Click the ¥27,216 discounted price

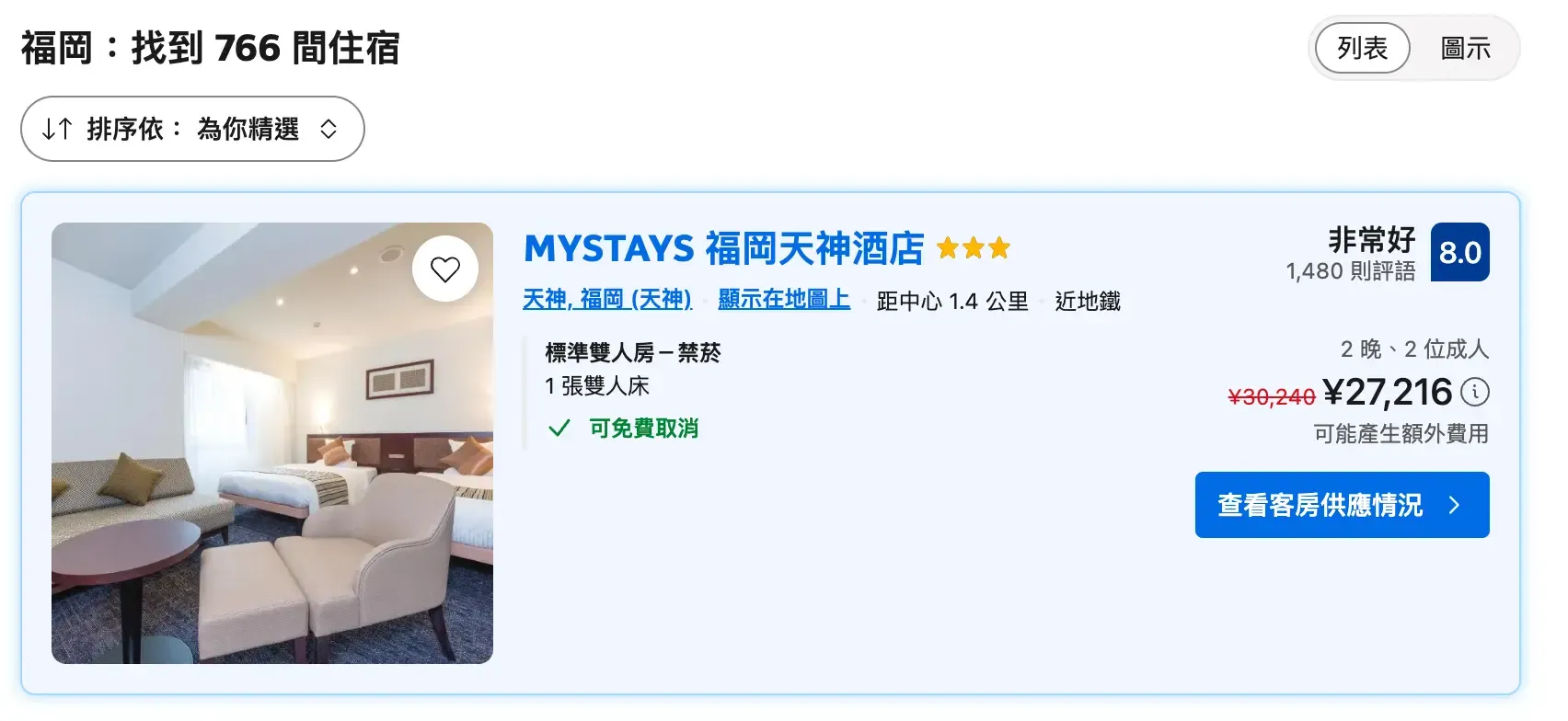pos(1388,393)
